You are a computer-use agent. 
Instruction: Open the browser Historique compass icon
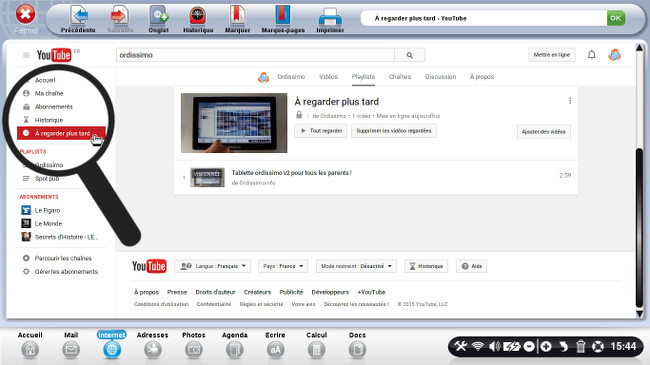pyautogui.click(x=198, y=16)
